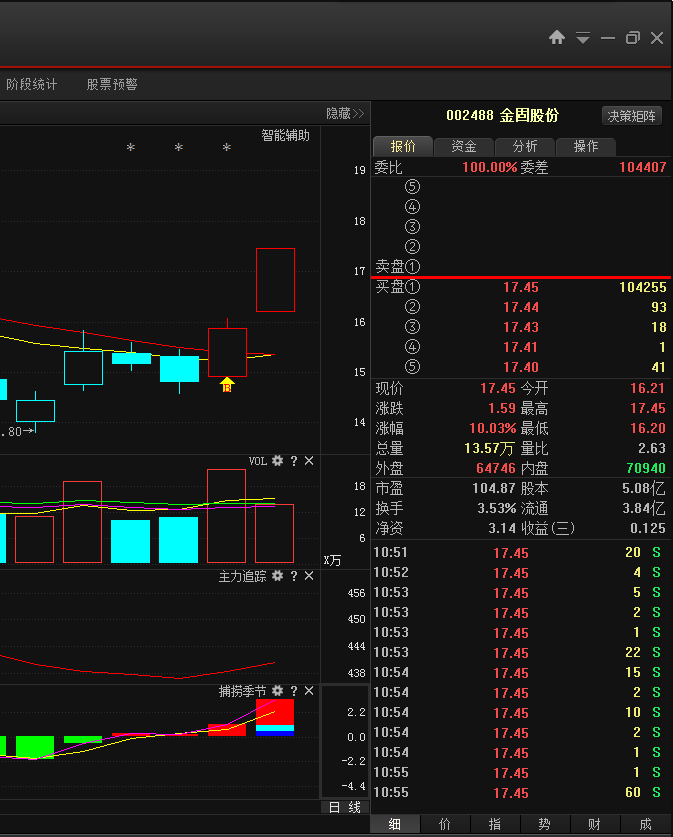Click the yellow B buy signal arrow
This screenshot has height=837, width=673.
pos(227,385)
